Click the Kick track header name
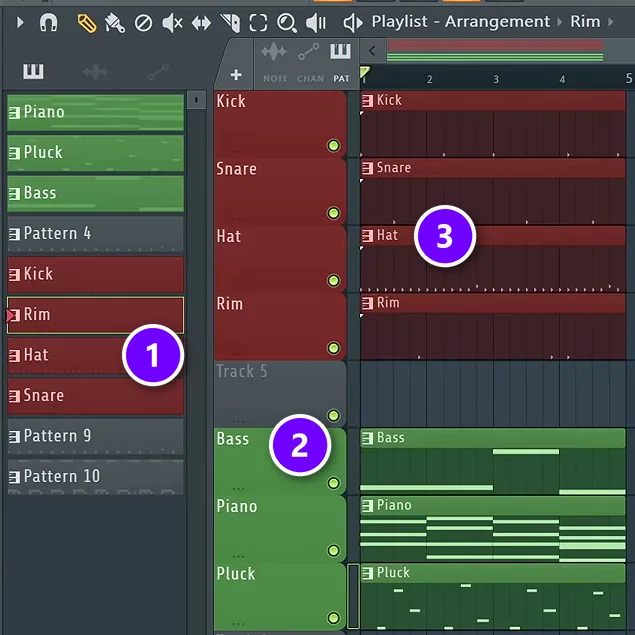This screenshot has width=635, height=635. coord(231,101)
